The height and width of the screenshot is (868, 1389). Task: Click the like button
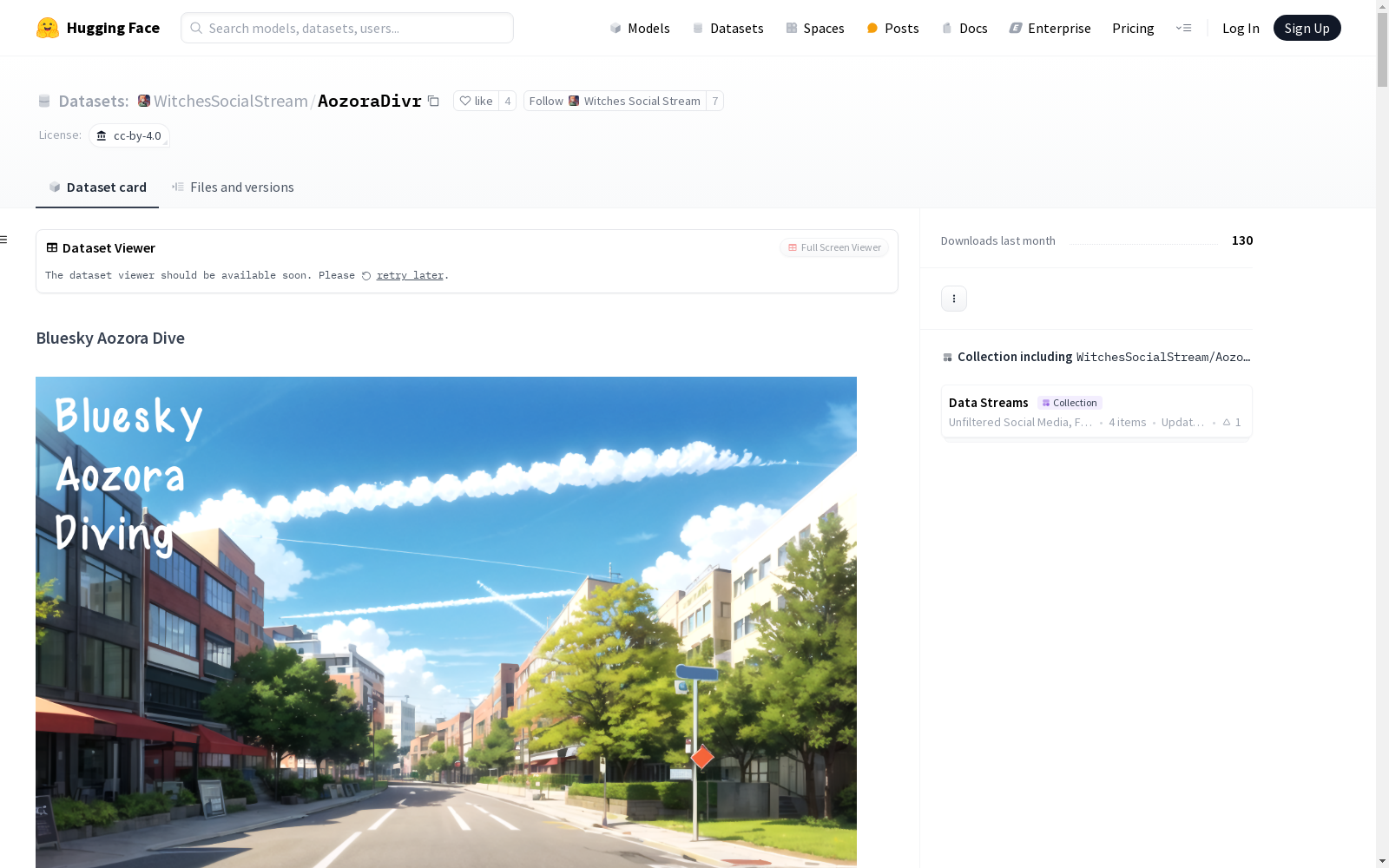click(x=476, y=101)
